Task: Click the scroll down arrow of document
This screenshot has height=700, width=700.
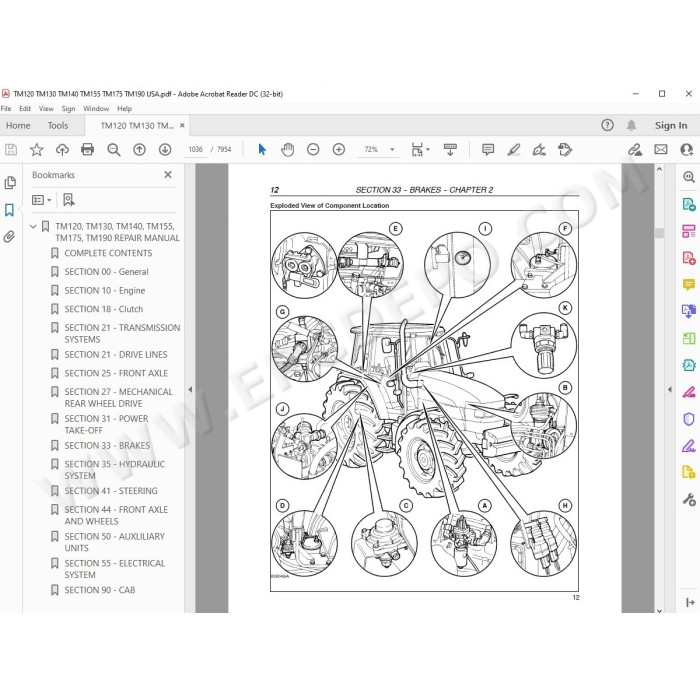Action: tap(659, 610)
